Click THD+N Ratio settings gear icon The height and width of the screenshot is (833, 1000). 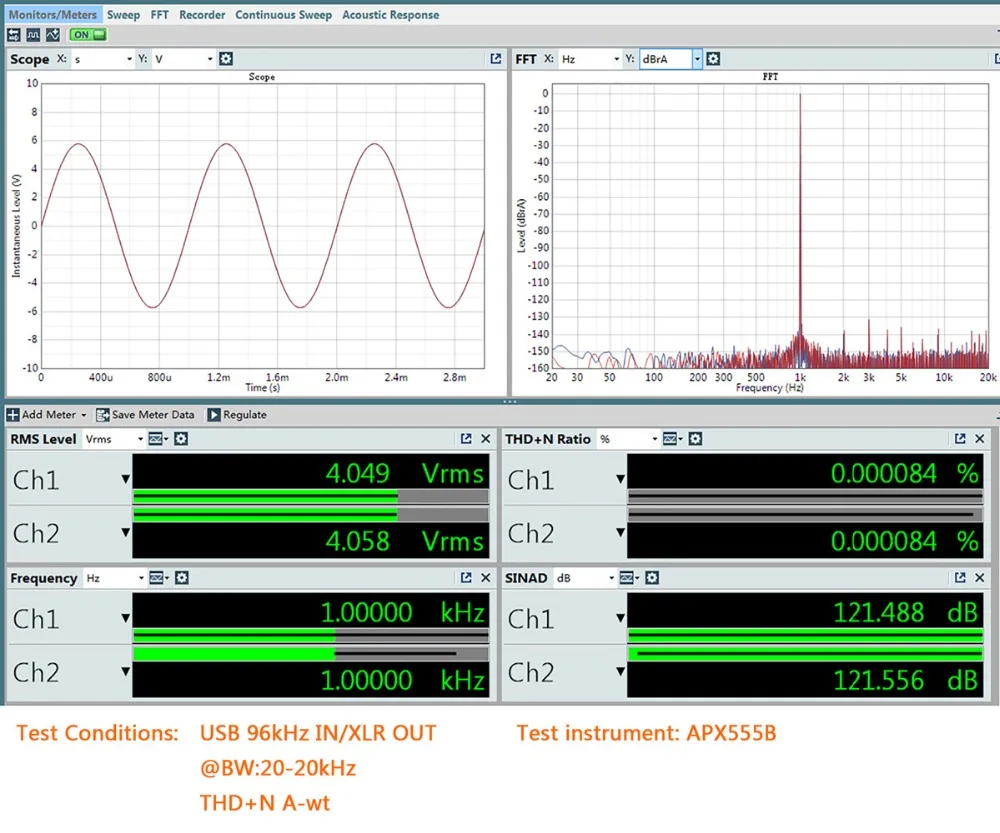click(695, 439)
